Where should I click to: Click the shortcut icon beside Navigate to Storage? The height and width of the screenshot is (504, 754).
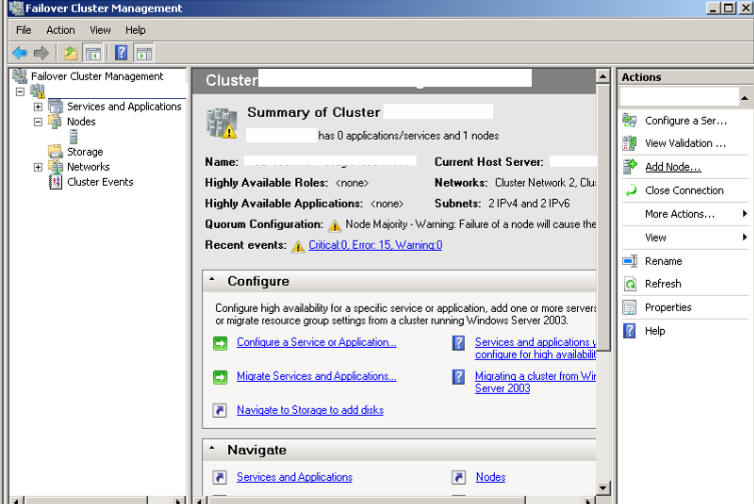click(220, 410)
